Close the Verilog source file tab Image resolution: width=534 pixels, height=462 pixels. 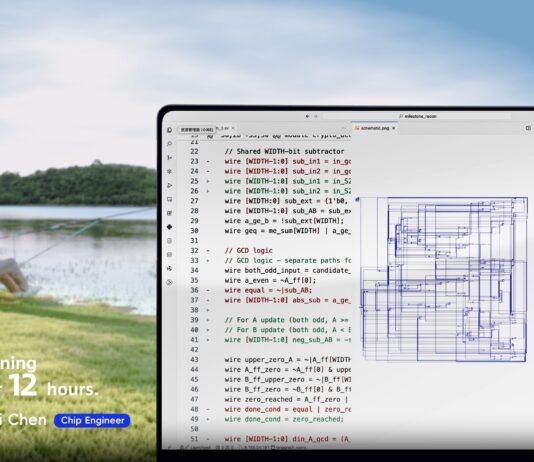coord(233,128)
